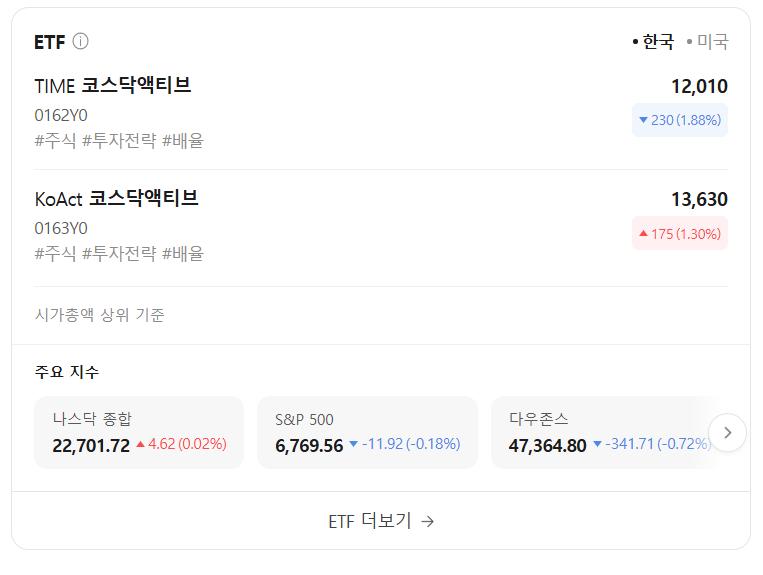Click the 13,630 price value
The height and width of the screenshot is (575, 763).
(699, 199)
